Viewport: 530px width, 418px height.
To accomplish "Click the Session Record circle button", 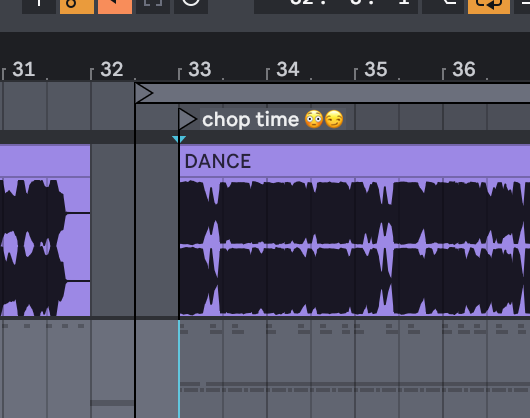I will pyautogui.click(x=191, y=6).
